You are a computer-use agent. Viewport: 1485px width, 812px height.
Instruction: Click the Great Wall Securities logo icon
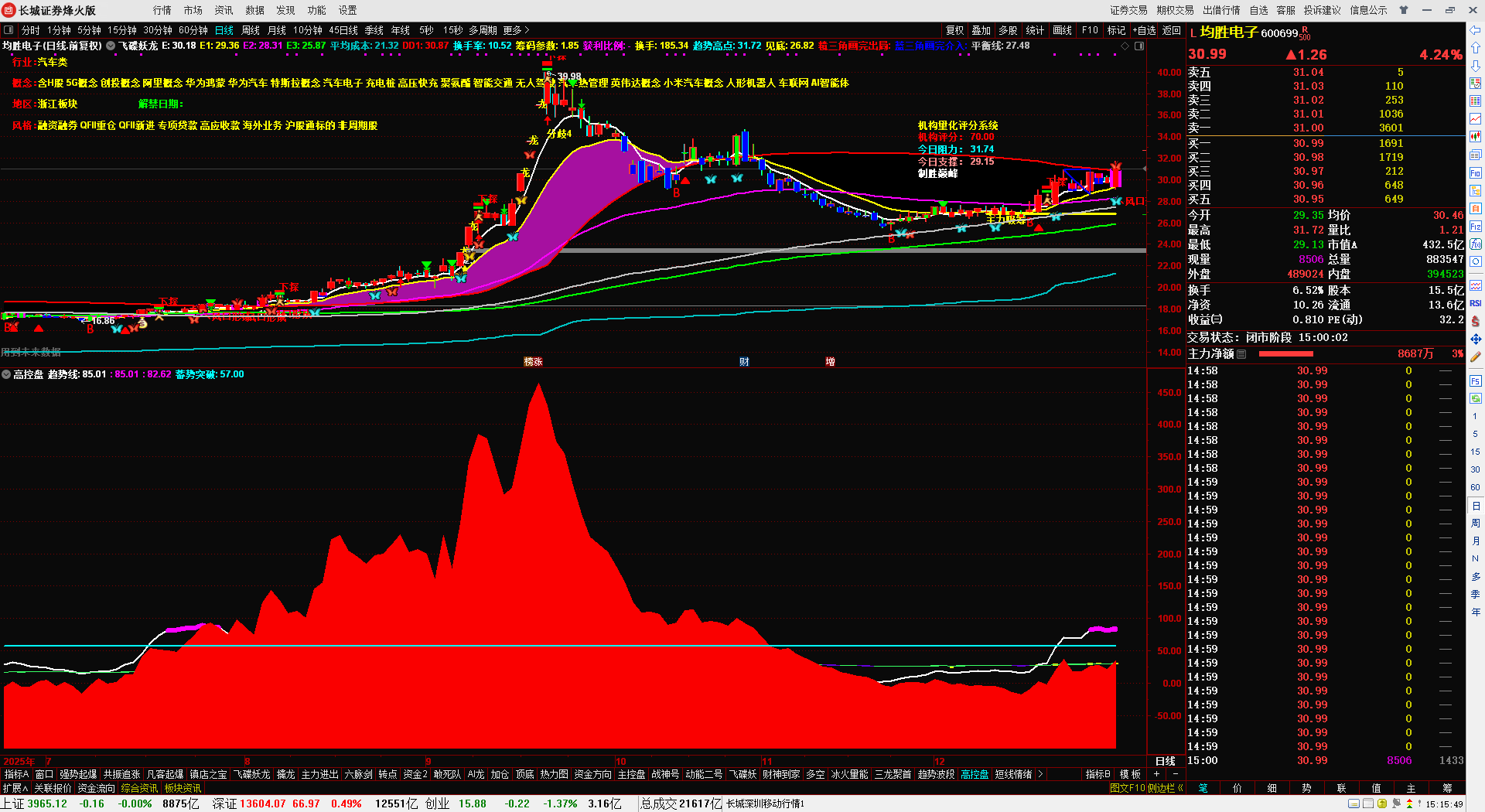[9, 10]
